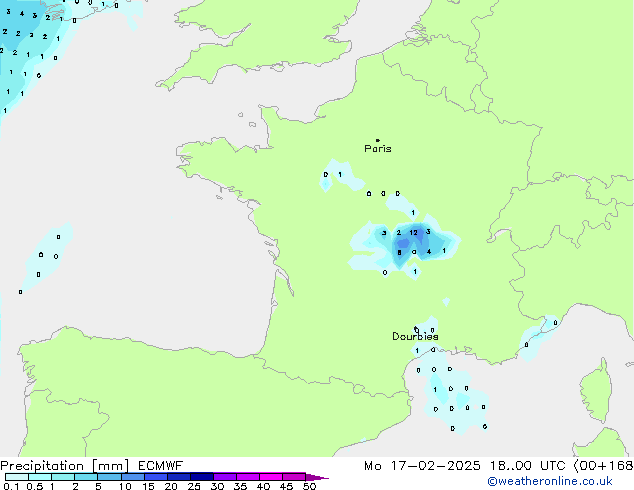The image size is (634, 490).
Task: Click the 'Mo 17-02-2025 18.00 UTC' timestamp
Action: 465,466
